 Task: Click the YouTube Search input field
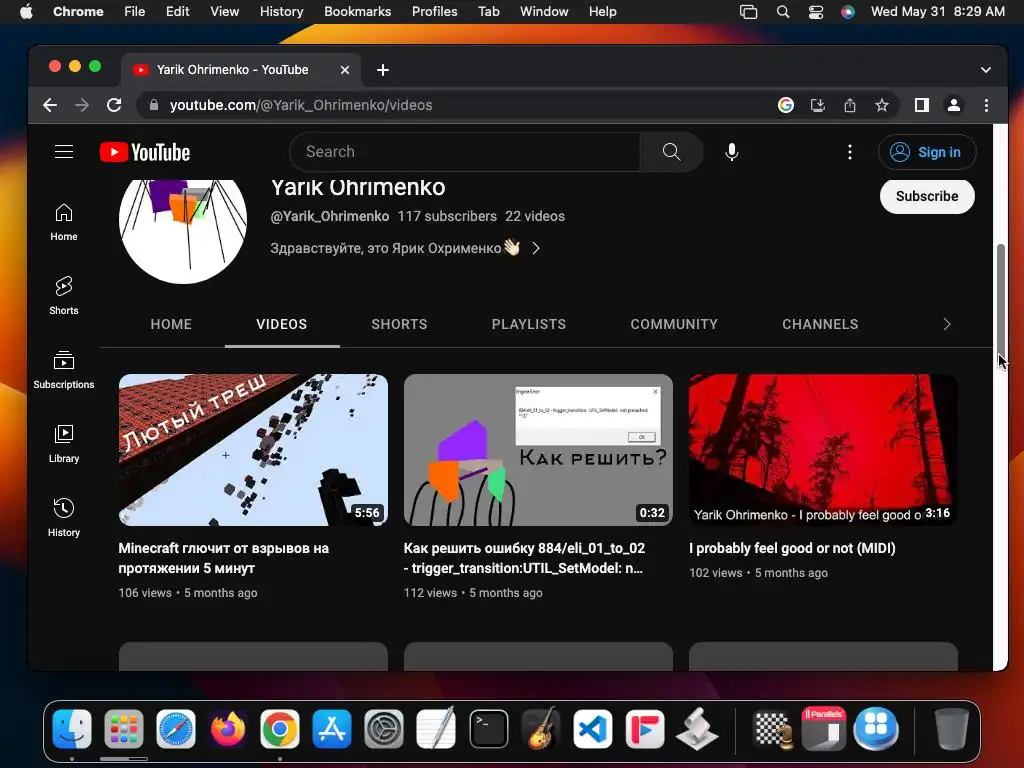point(465,152)
